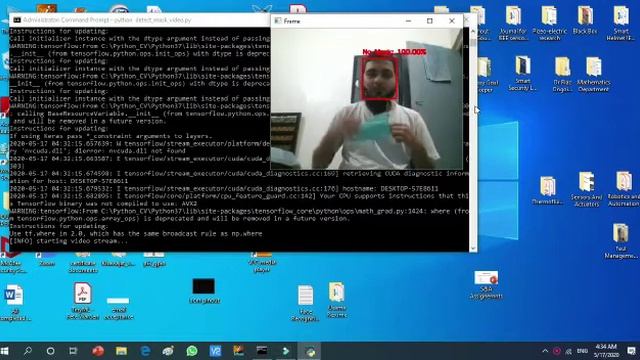Maximize the Frame window
Image resolution: width=640 pixels, height=360 pixels.
(x=430, y=21)
